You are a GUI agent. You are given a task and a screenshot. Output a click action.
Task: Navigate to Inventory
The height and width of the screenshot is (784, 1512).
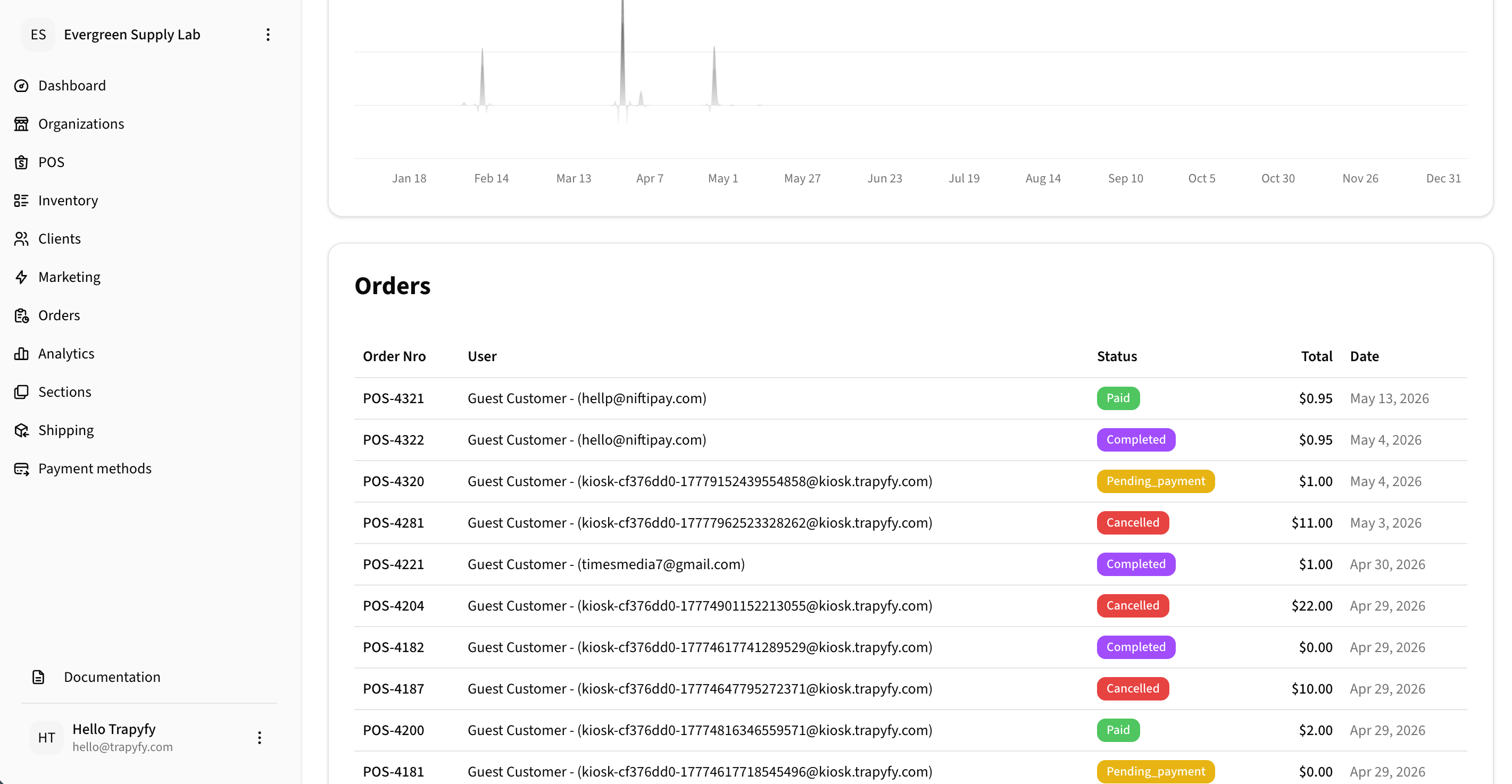coord(68,201)
